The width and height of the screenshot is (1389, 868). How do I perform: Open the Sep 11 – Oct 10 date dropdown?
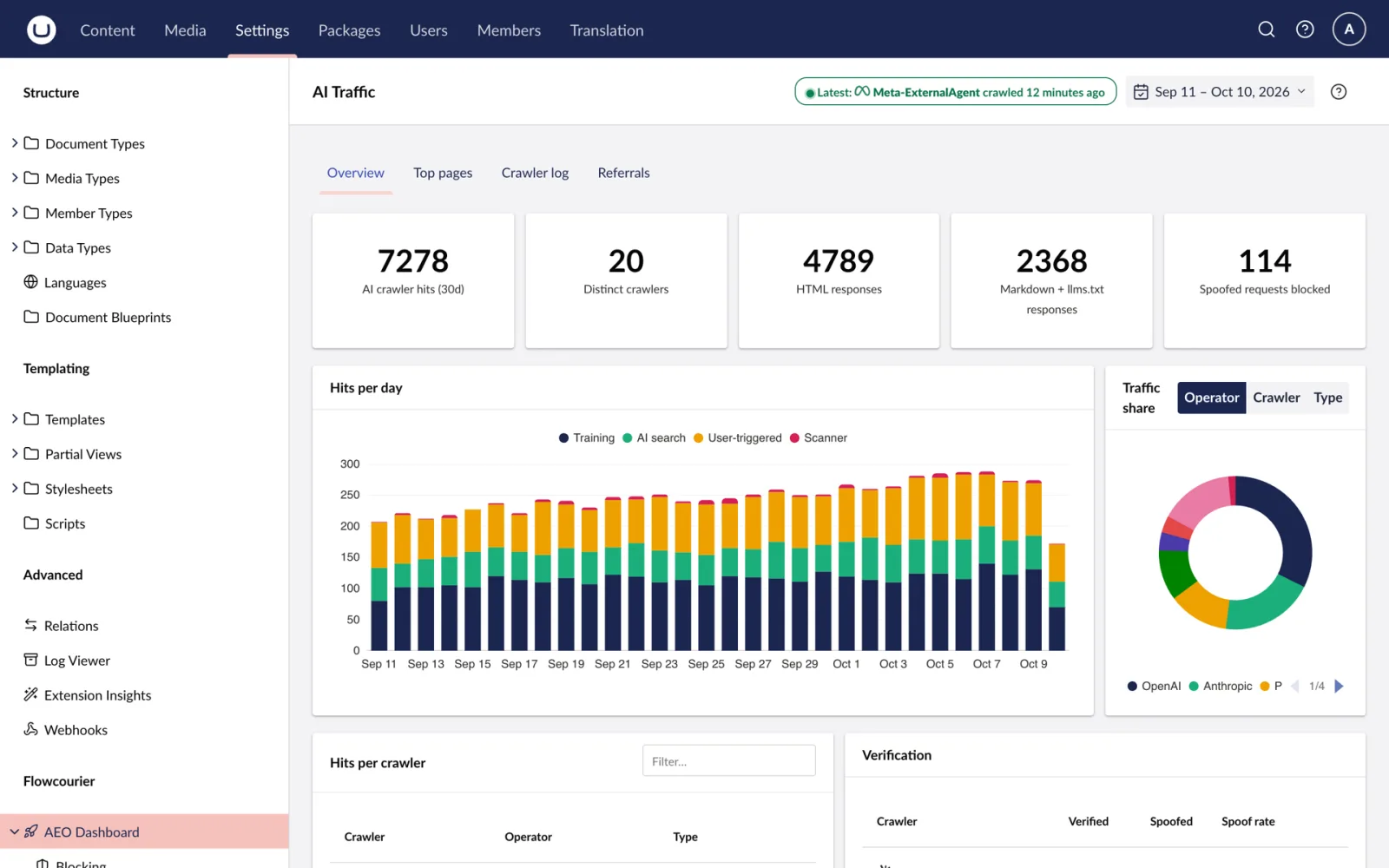[1220, 92]
